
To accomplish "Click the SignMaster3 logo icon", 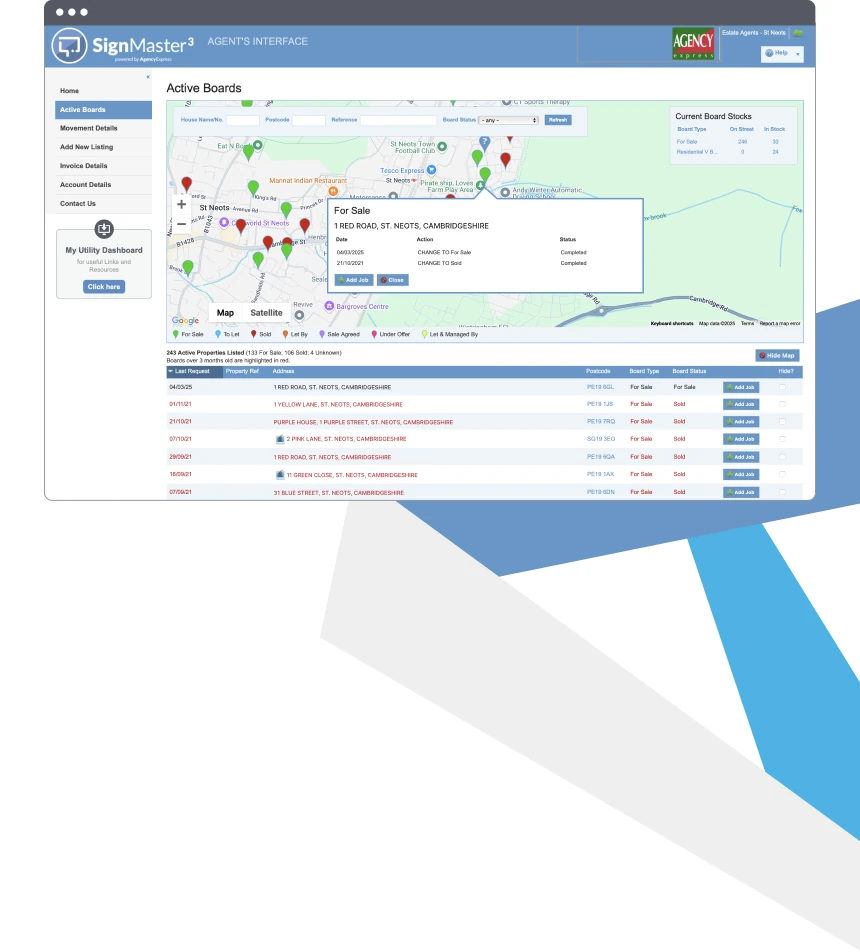I will (x=69, y=46).
